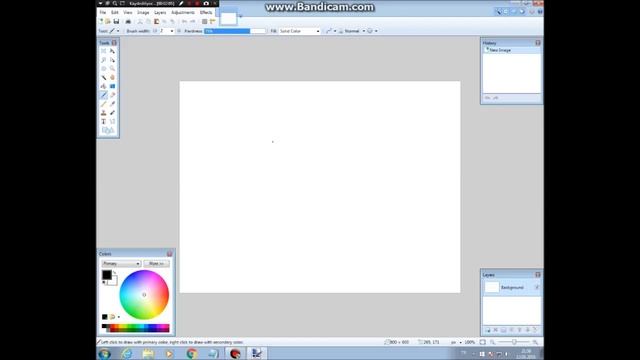Click Add color to palette icon
The image size is (640, 360).
coord(104,317)
